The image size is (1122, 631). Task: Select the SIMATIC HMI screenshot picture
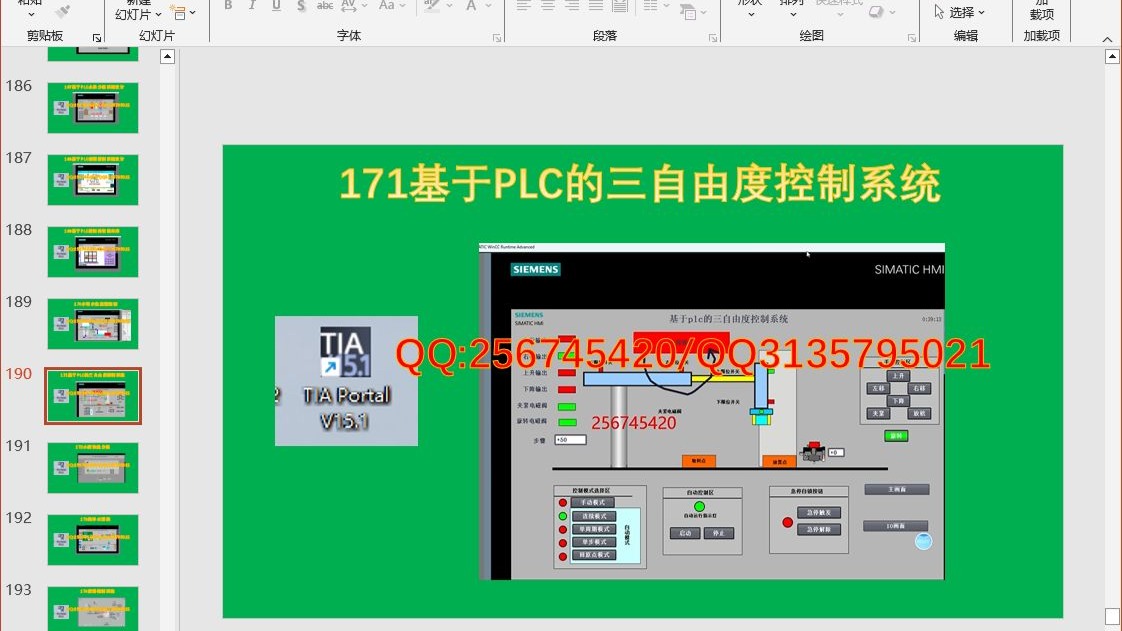tap(711, 411)
